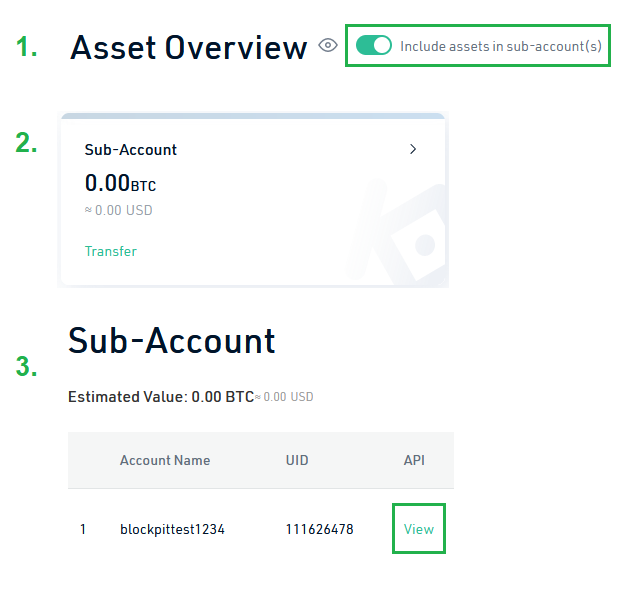Click the API column header
This screenshot has width=631, height=591.
pyautogui.click(x=415, y=461)
